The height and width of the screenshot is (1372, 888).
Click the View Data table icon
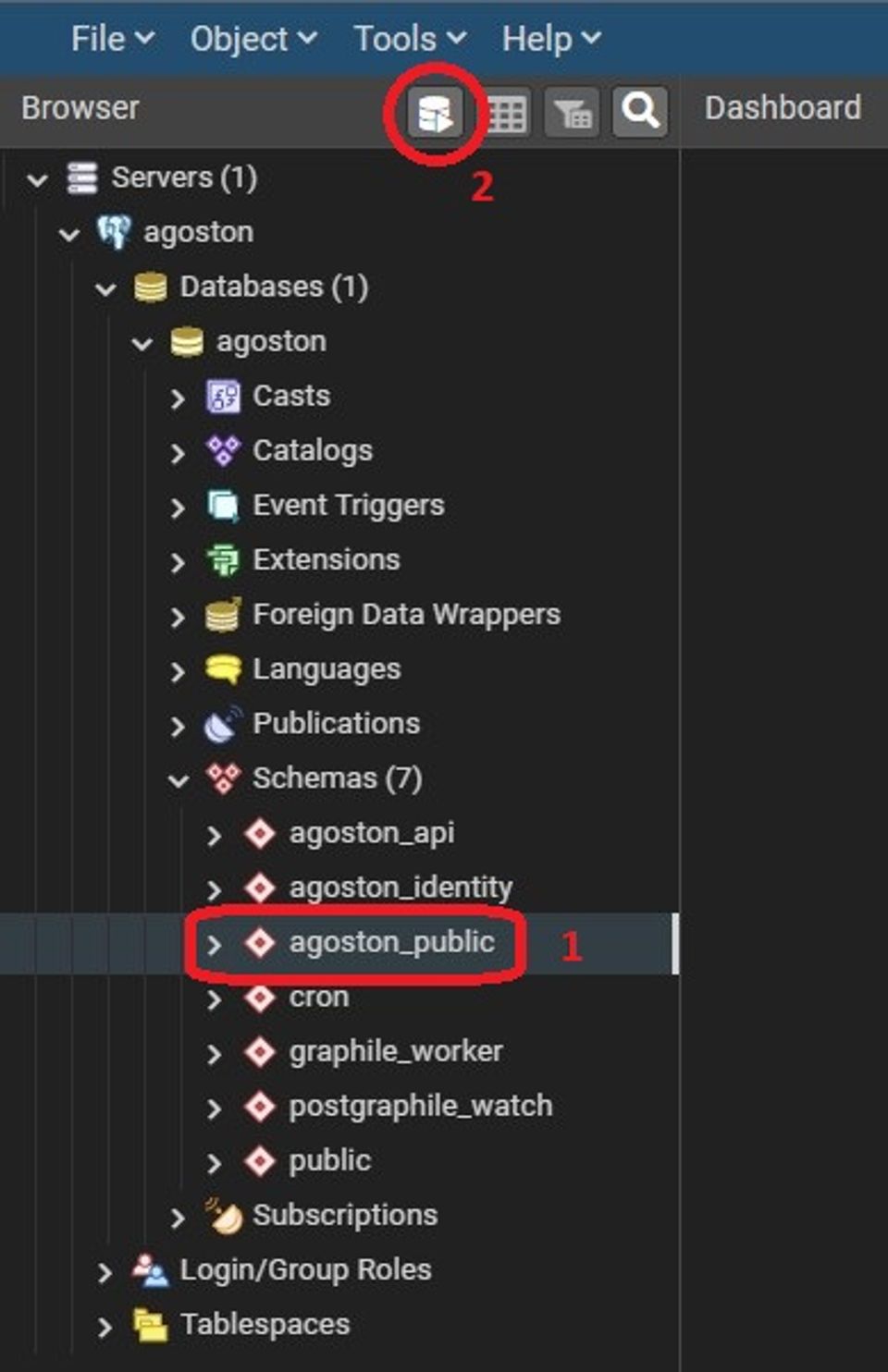click(x=506, y=114)
